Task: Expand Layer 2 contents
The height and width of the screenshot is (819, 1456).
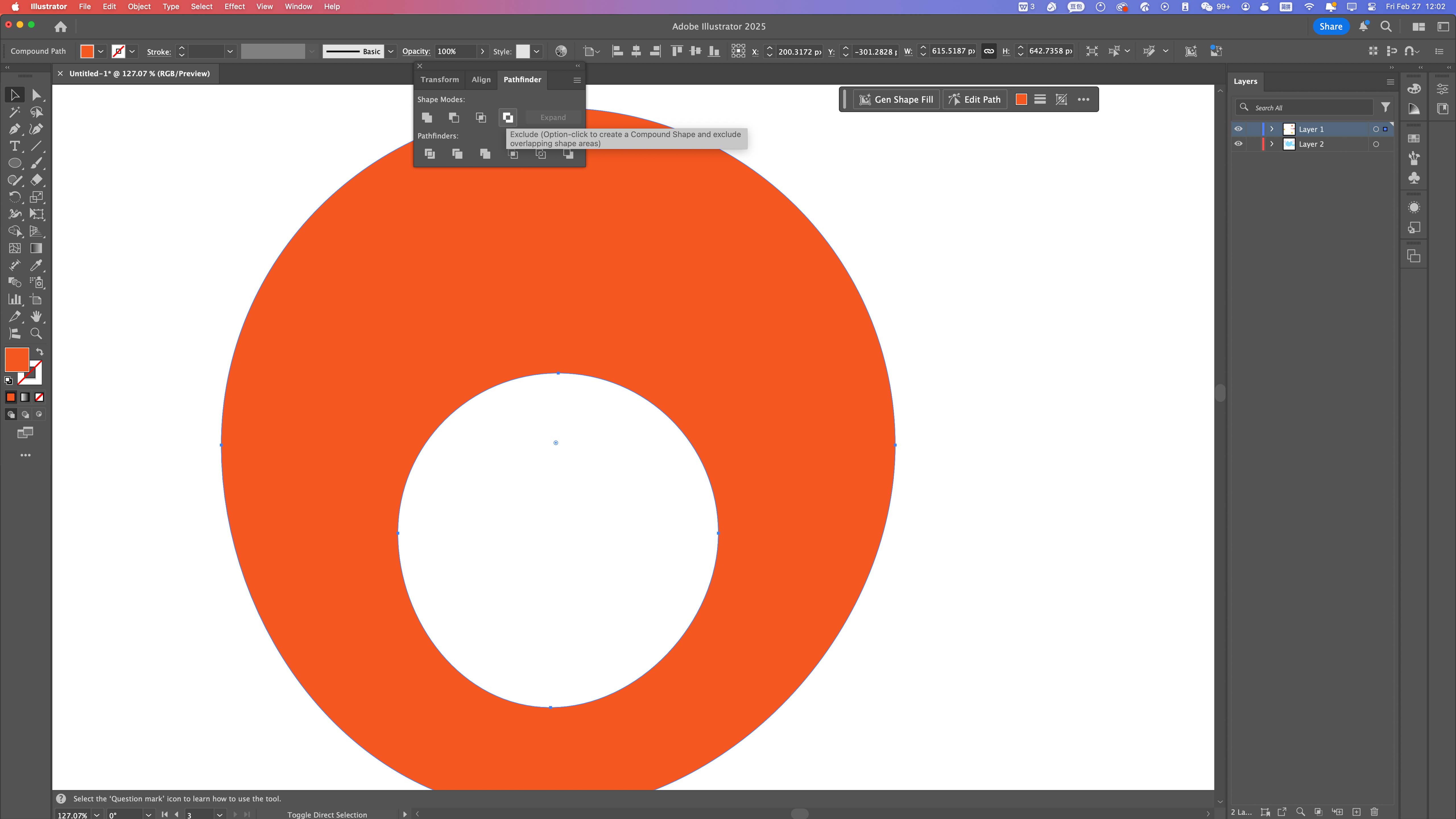Action: point(1272,144)
